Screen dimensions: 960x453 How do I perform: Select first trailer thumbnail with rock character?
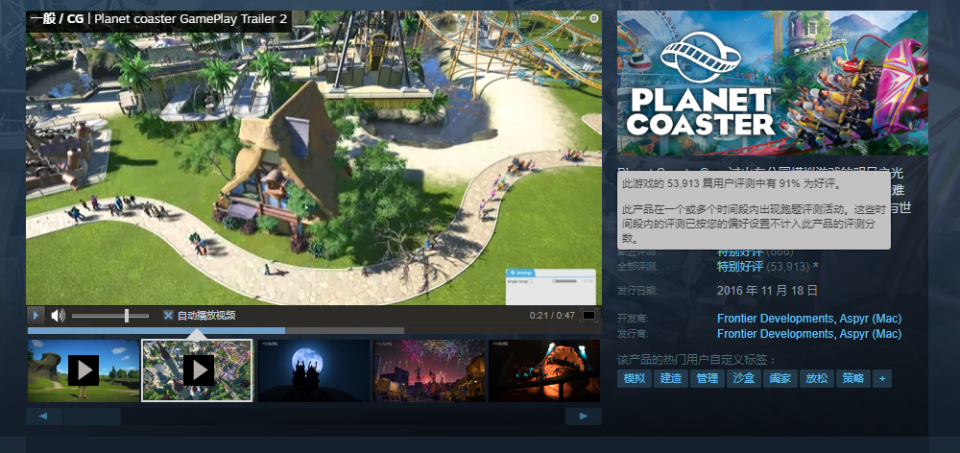83,370
